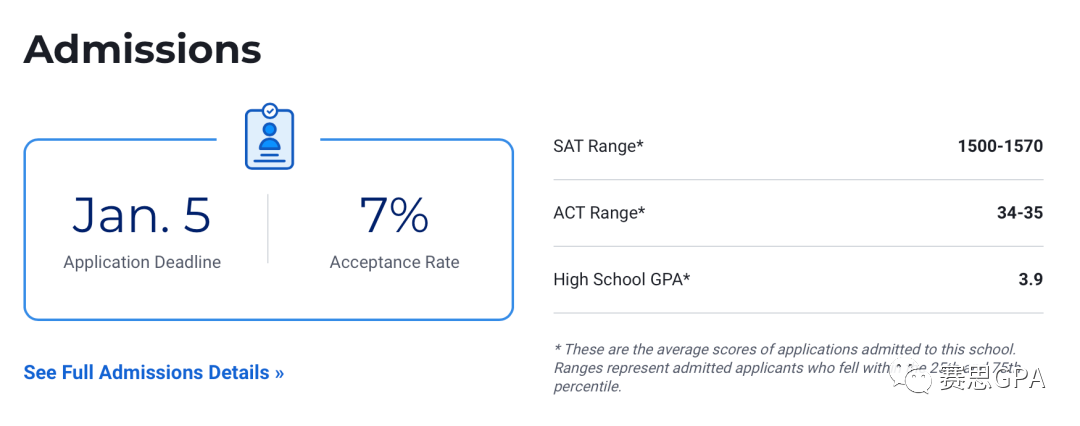
Task: Click the checkmark atop the badge icon
Action: point(270,110)
